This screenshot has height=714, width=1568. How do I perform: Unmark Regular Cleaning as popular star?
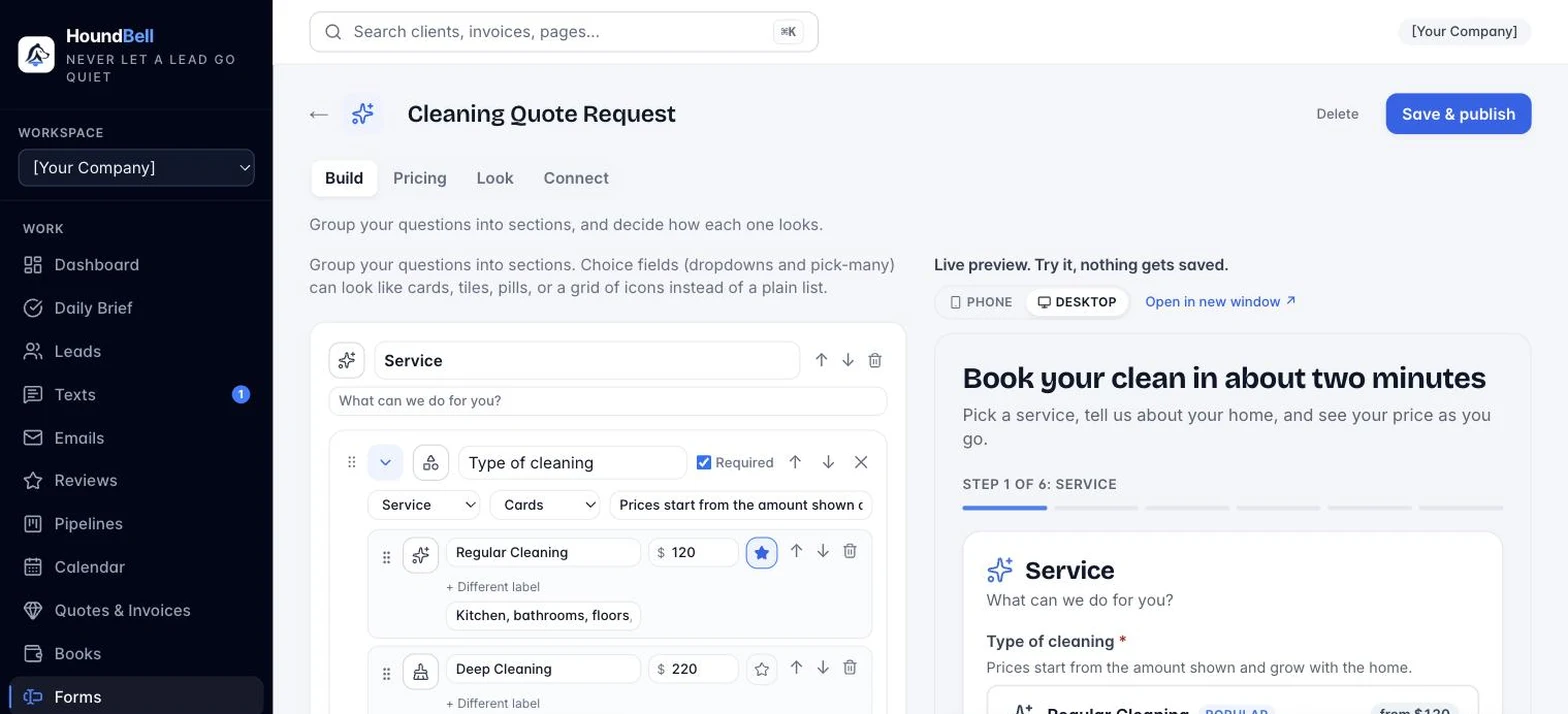[762, 552]
